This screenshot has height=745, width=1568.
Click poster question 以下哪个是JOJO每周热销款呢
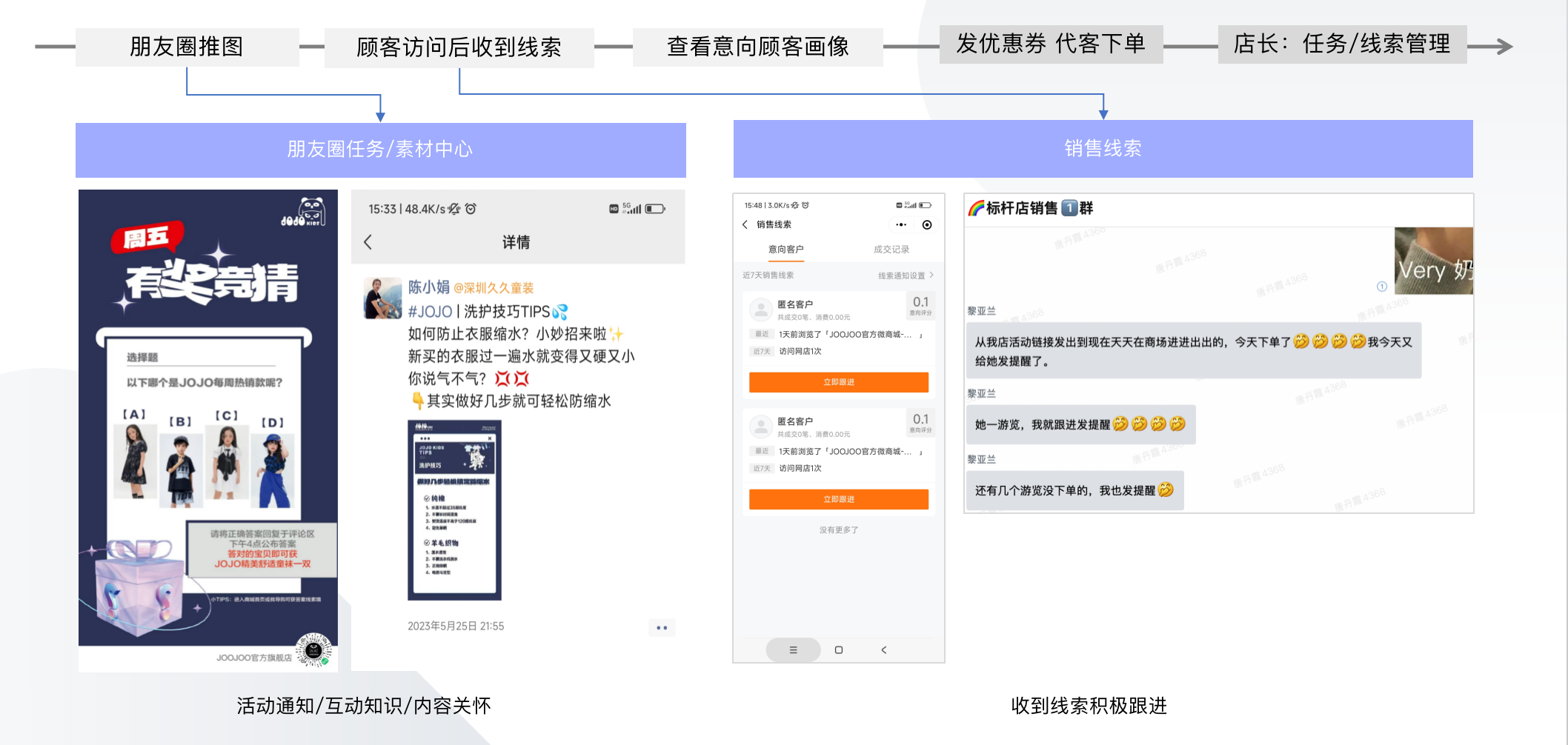coord(205,383)
